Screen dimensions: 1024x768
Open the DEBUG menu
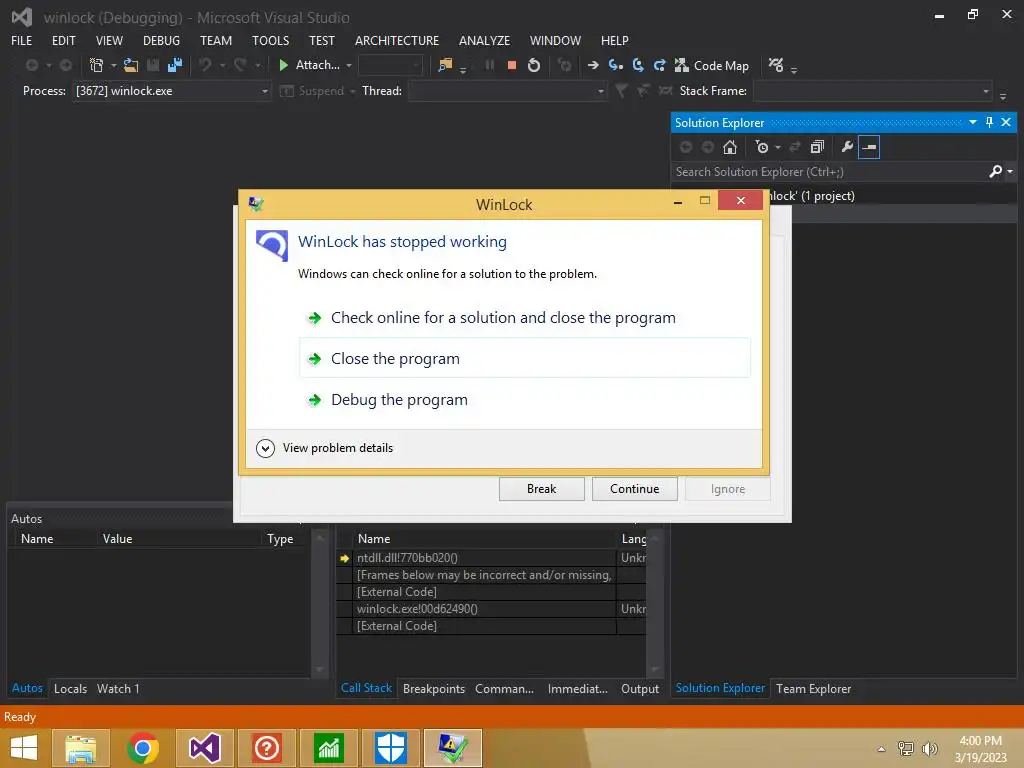(161, 40)
